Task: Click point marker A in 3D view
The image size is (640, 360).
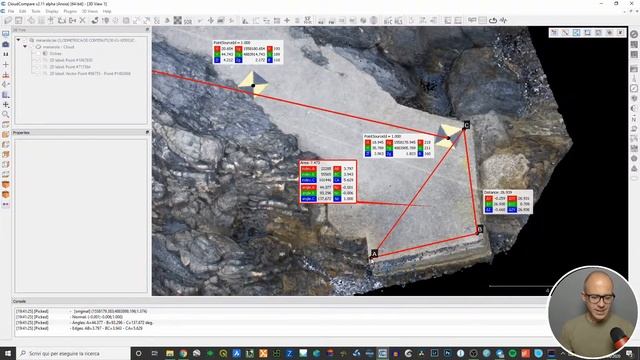Action: (x=374, y=253)
